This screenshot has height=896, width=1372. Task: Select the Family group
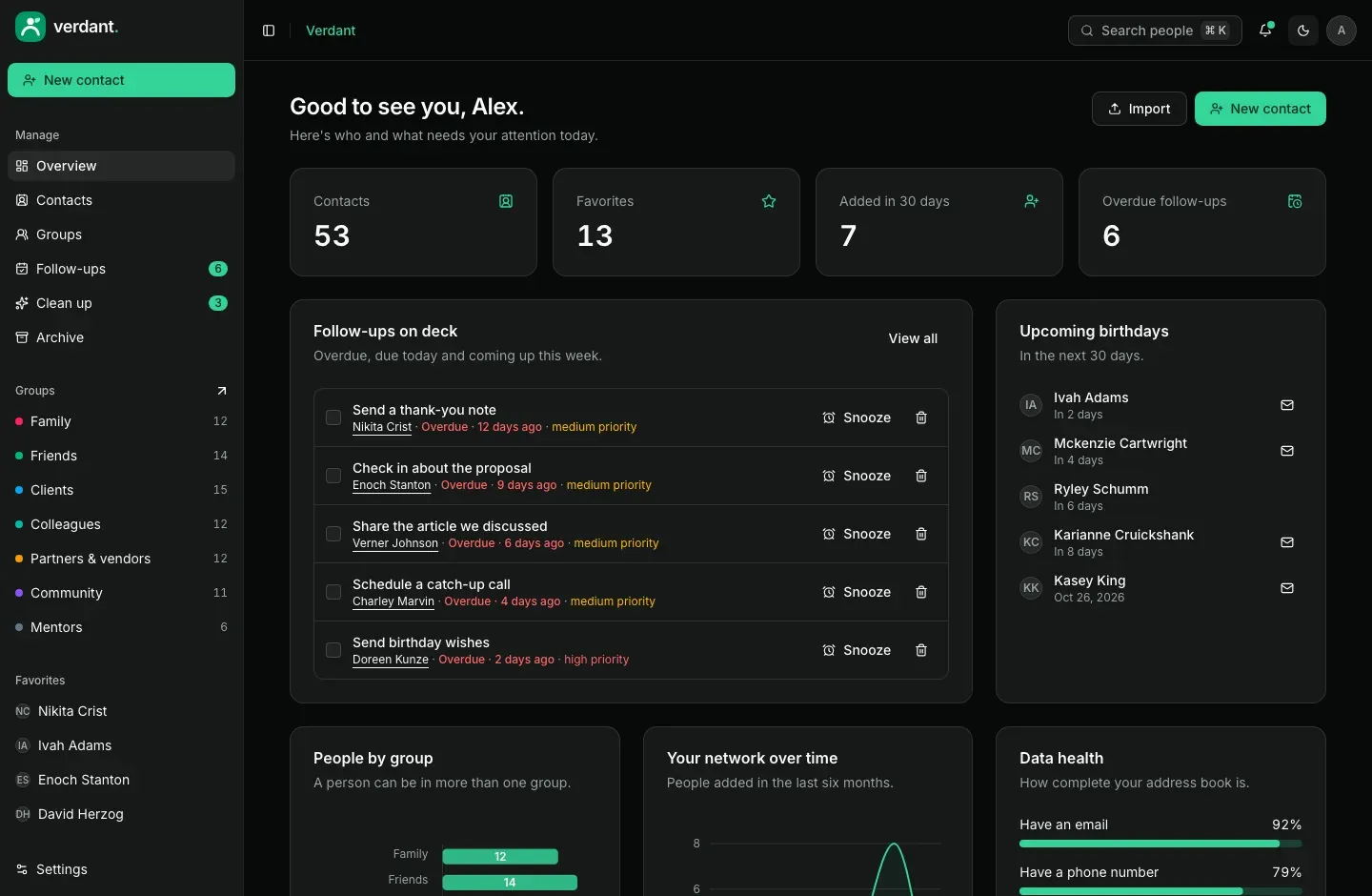(121, 421)
